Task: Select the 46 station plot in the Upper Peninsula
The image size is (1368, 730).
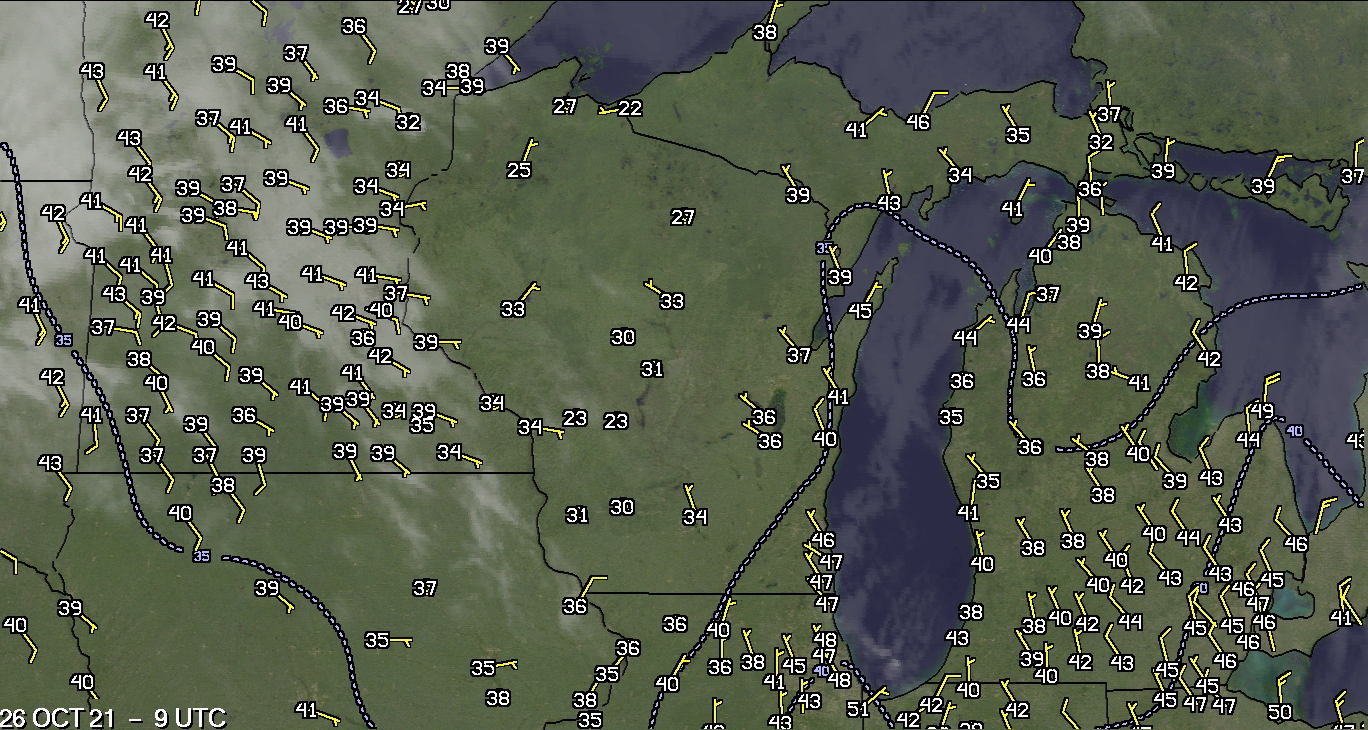Action: click(918, 122)
